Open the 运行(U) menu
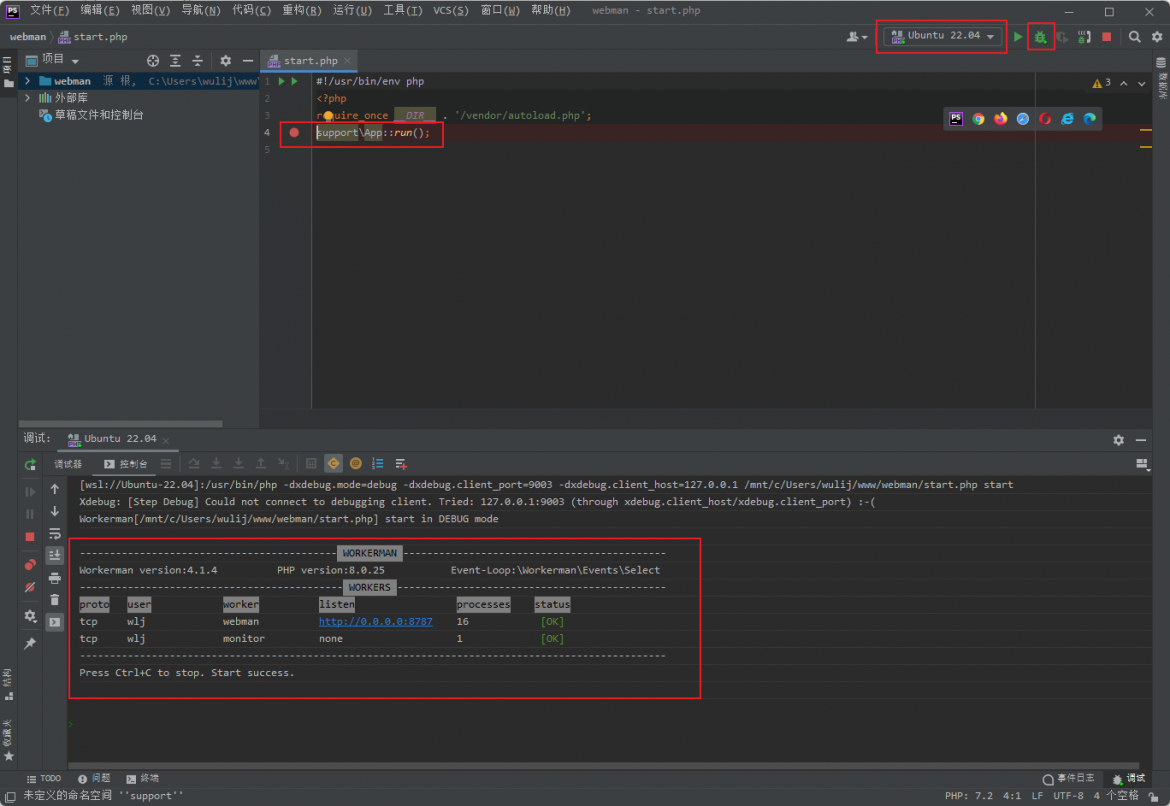 pyautogui.click(x=352, y=10)
